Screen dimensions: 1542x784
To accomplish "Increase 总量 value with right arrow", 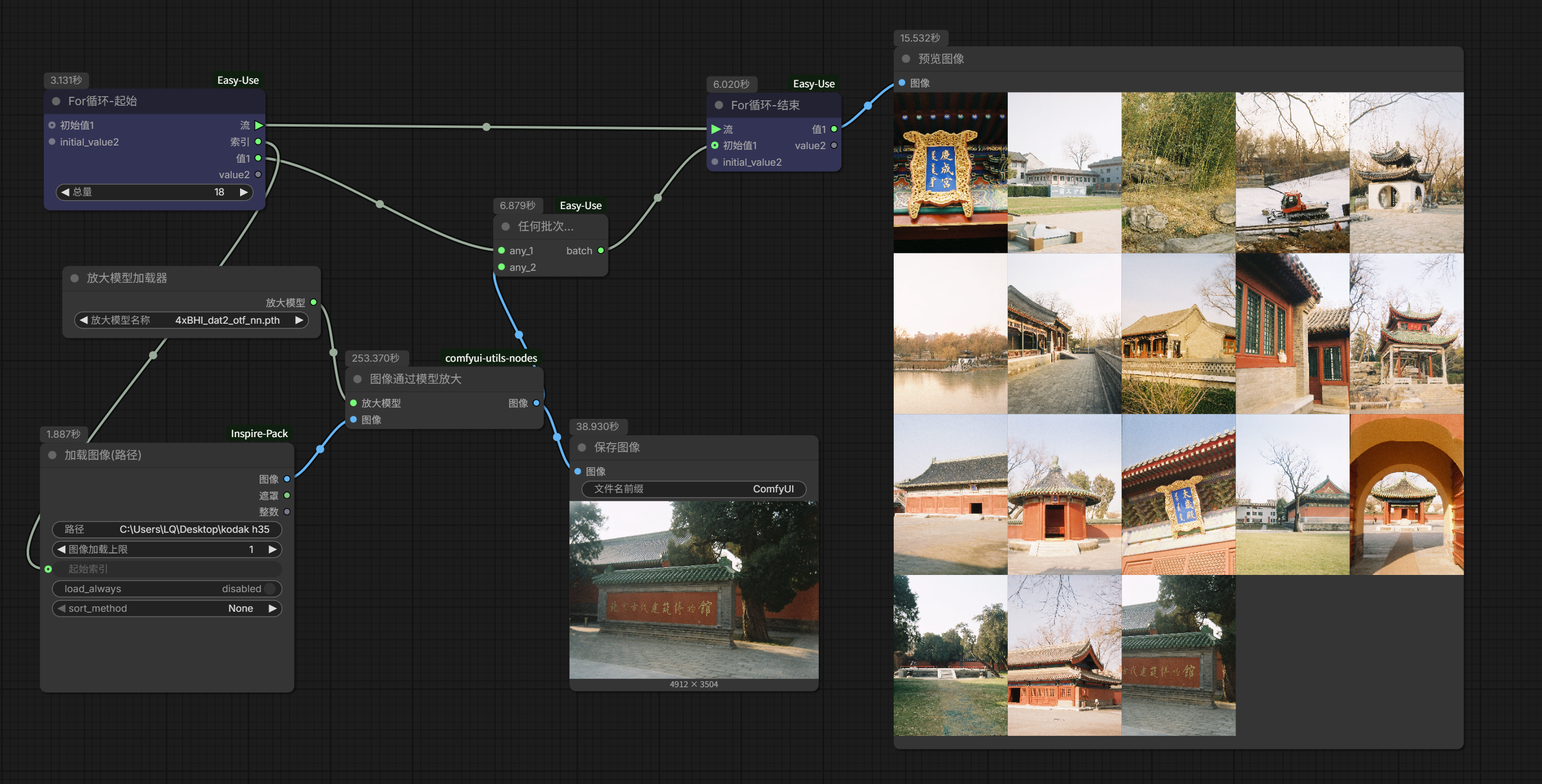I will 243,192.
